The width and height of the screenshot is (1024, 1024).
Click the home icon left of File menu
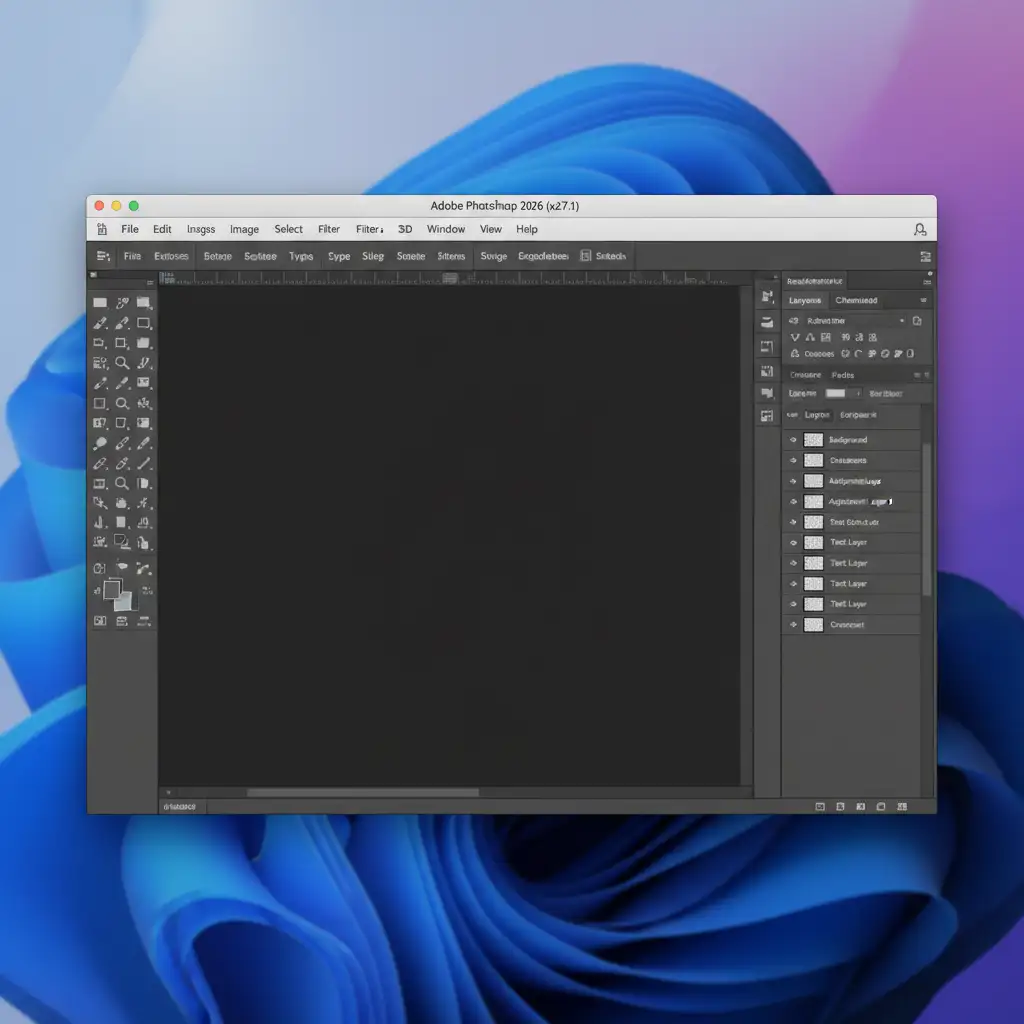pyautogui.click(x=102, y=230)
